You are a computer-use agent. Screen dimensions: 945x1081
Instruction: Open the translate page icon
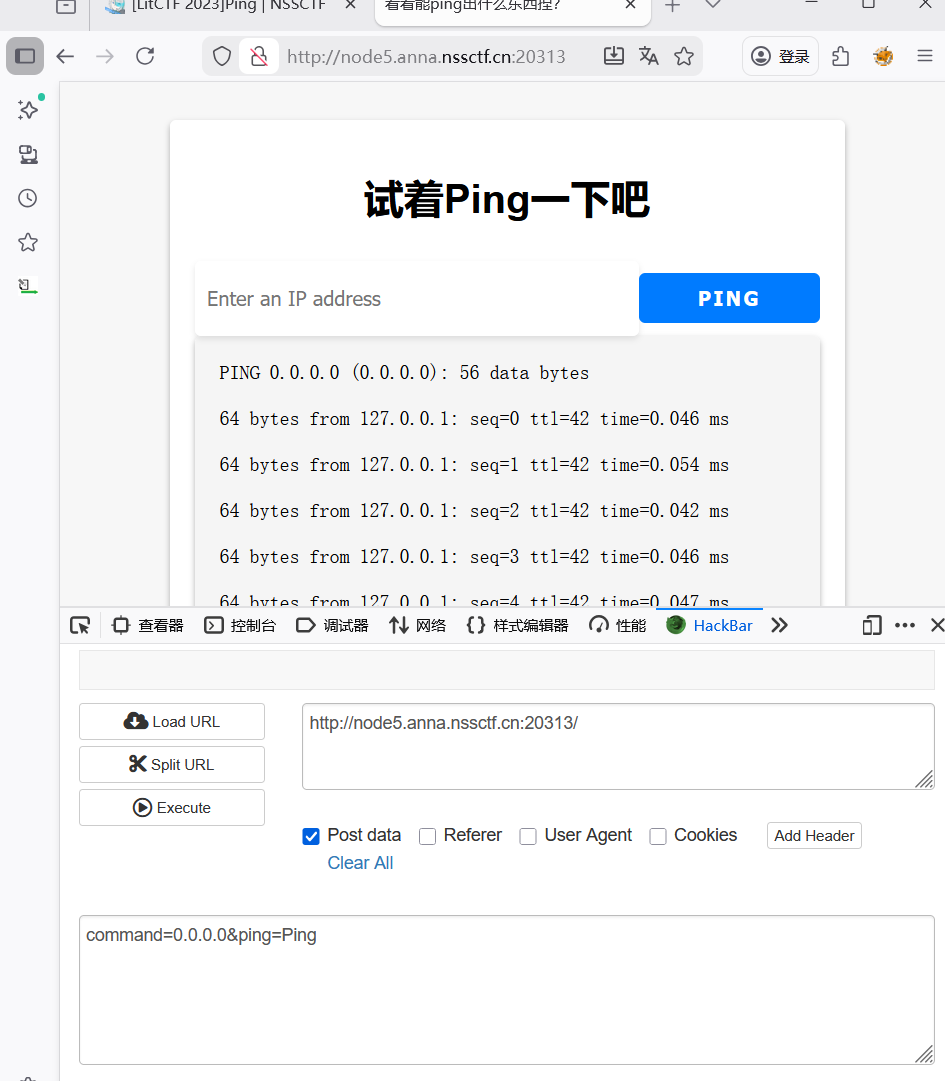click(x=649, y=56)
